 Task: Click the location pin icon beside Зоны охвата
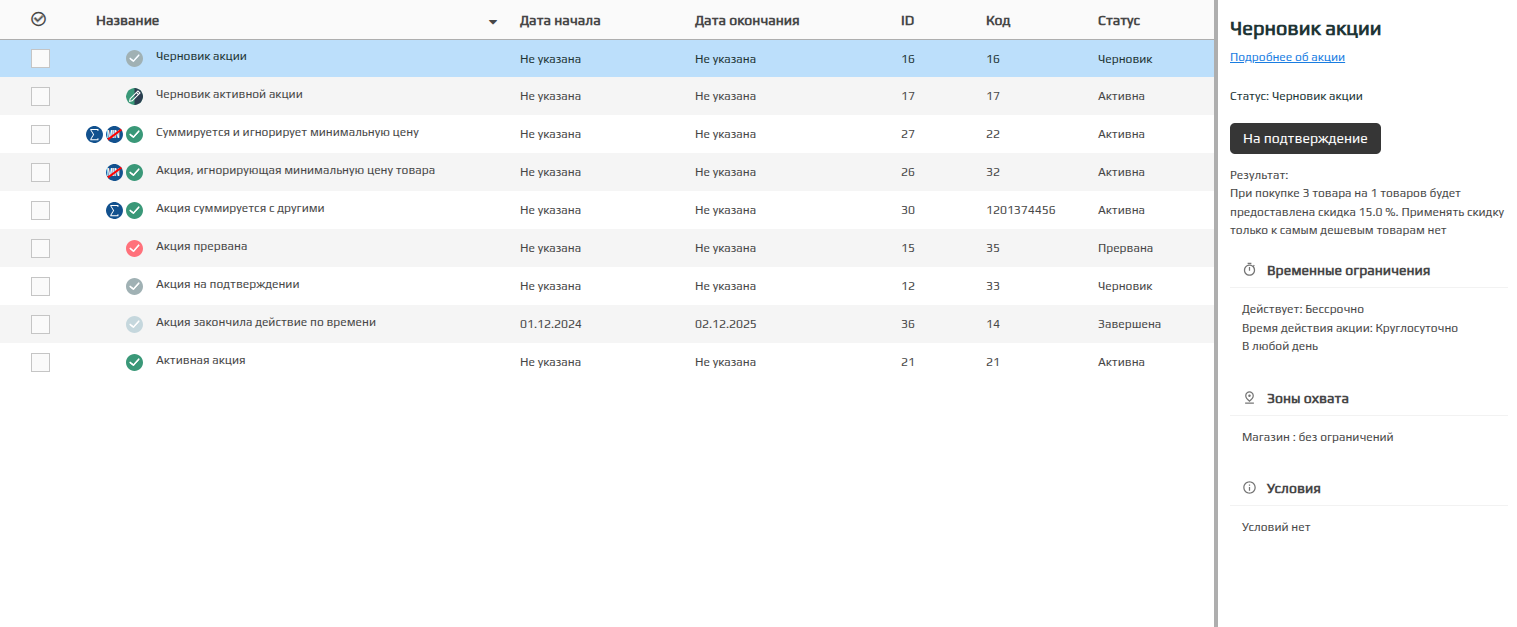1249,398
